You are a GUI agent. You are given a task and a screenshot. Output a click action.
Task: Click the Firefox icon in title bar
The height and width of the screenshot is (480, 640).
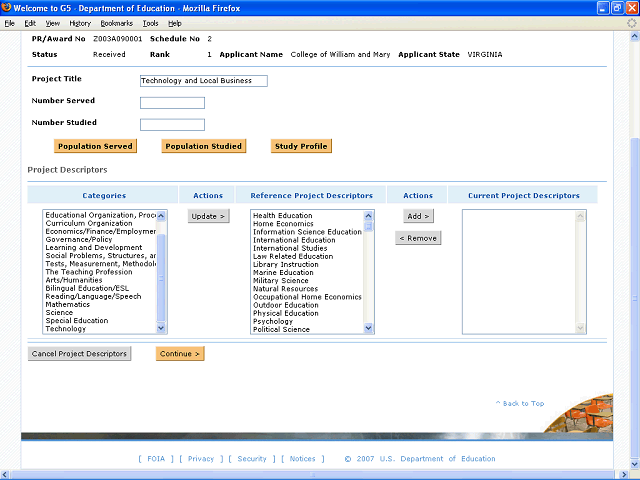[x=8, y=7]
